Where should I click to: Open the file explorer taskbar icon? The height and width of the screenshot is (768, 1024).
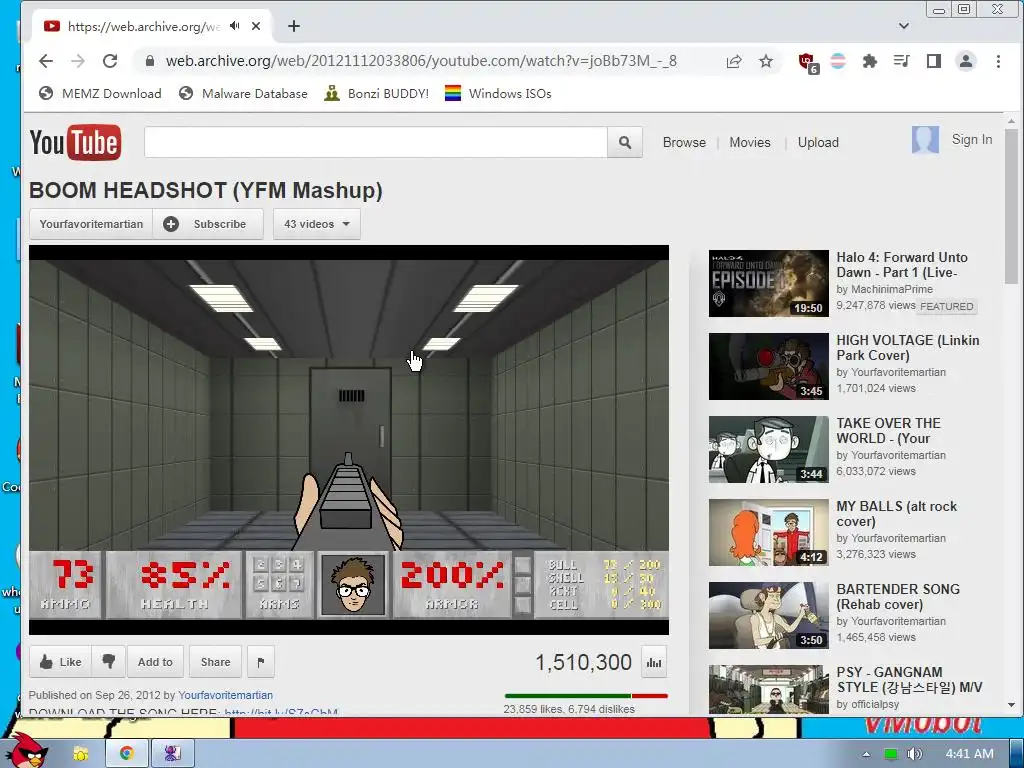[x=81, y=754]
